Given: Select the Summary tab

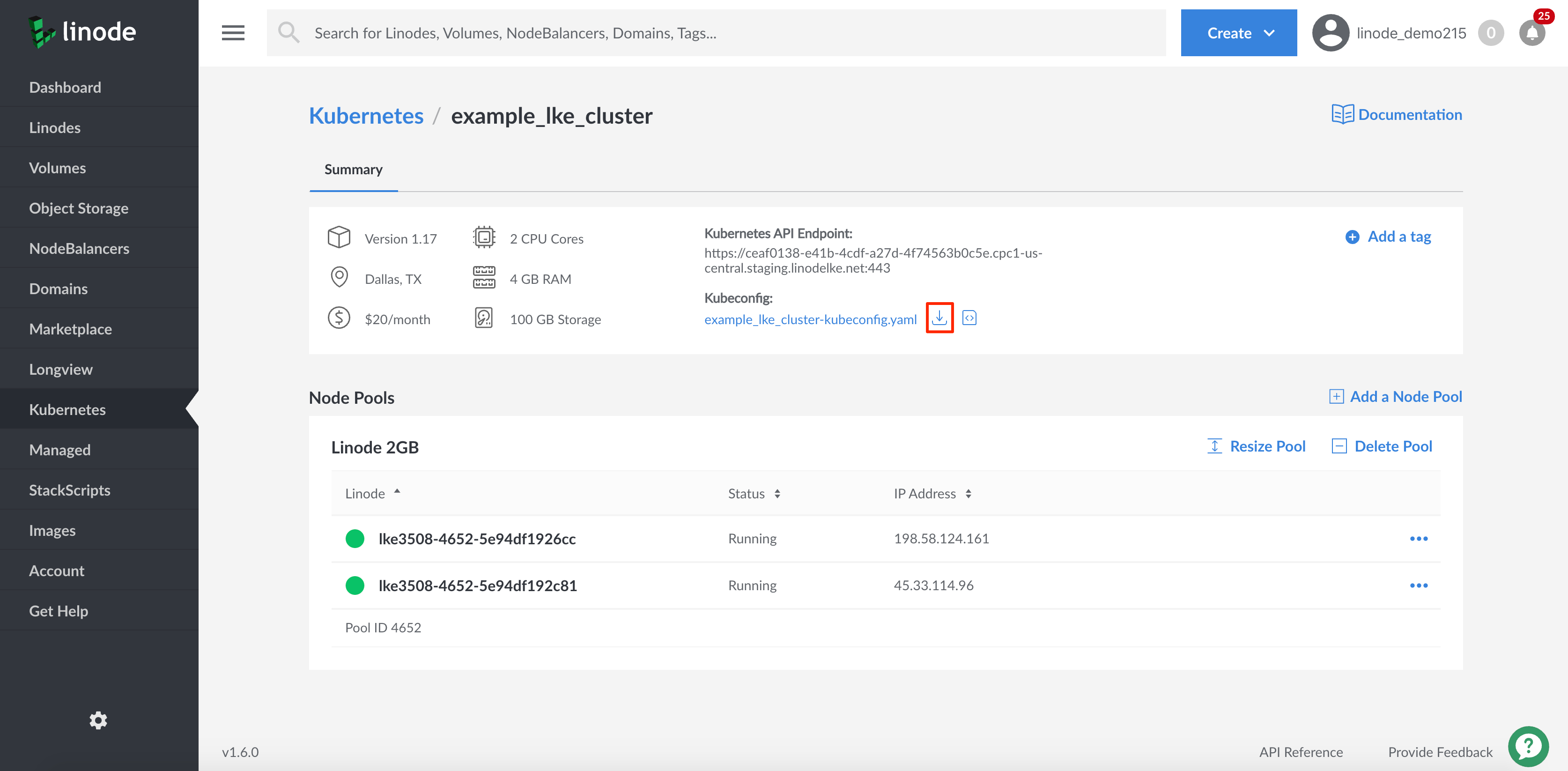Looking at the screenshot, I should 353,169.
